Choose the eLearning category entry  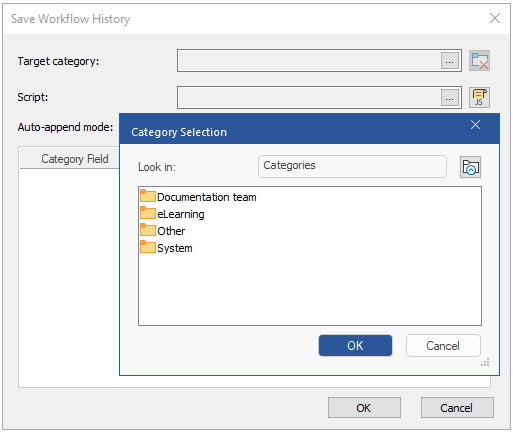181,214
